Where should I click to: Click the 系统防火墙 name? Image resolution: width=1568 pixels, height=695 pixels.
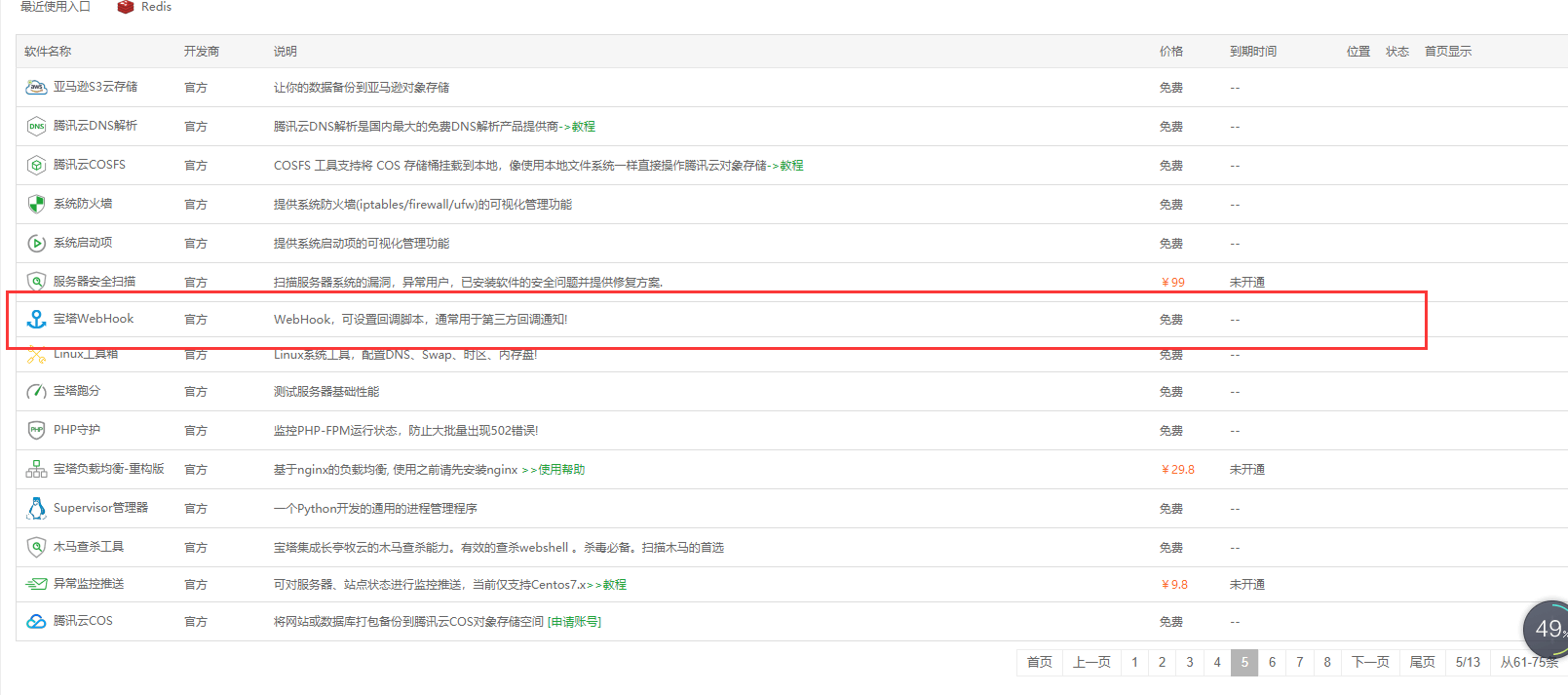(x=83, y=204)
